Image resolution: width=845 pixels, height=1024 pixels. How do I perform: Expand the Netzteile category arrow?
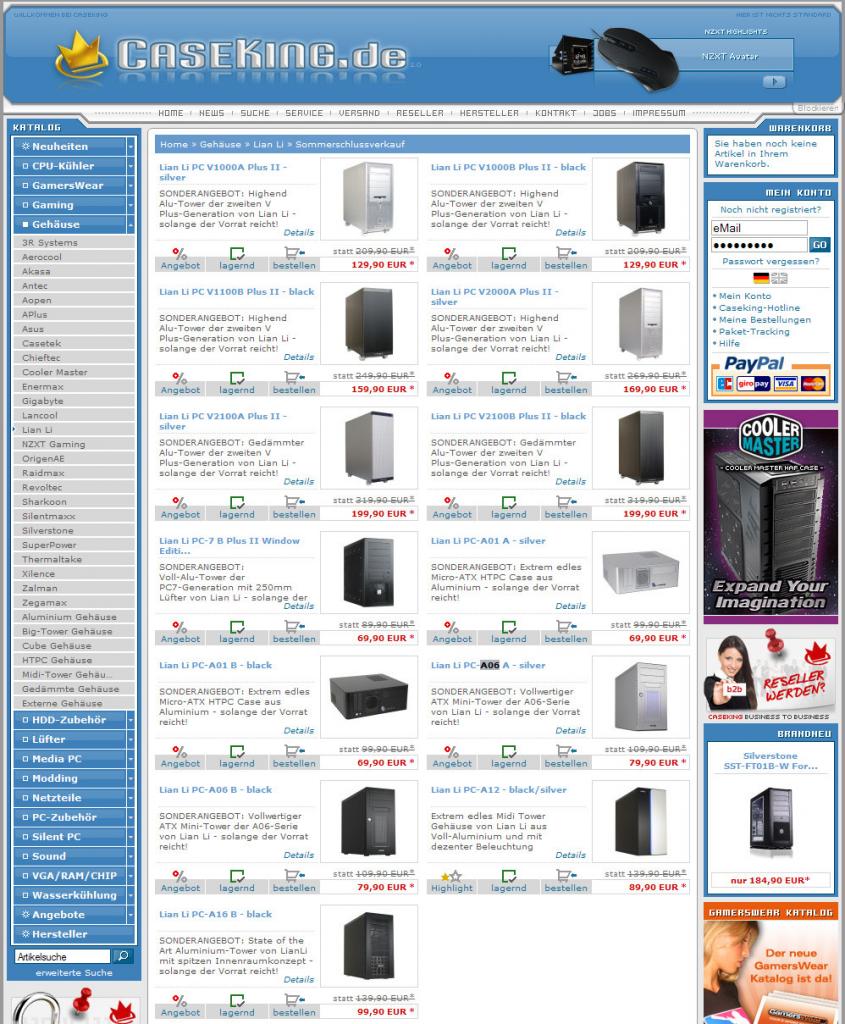click(131, 798)
